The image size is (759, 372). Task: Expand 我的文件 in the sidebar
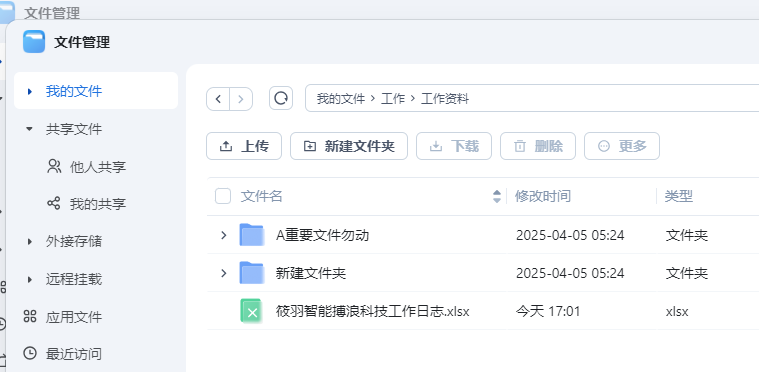tap(30, 91)
